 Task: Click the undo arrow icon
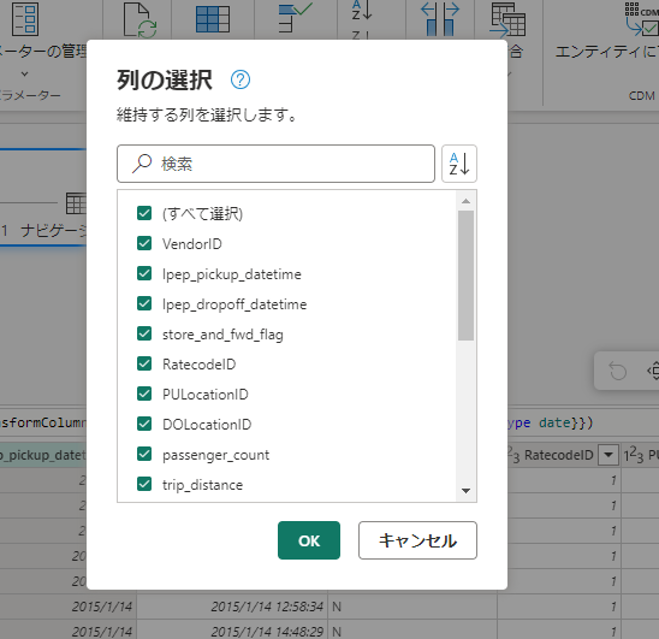click(x=617, y=372)
